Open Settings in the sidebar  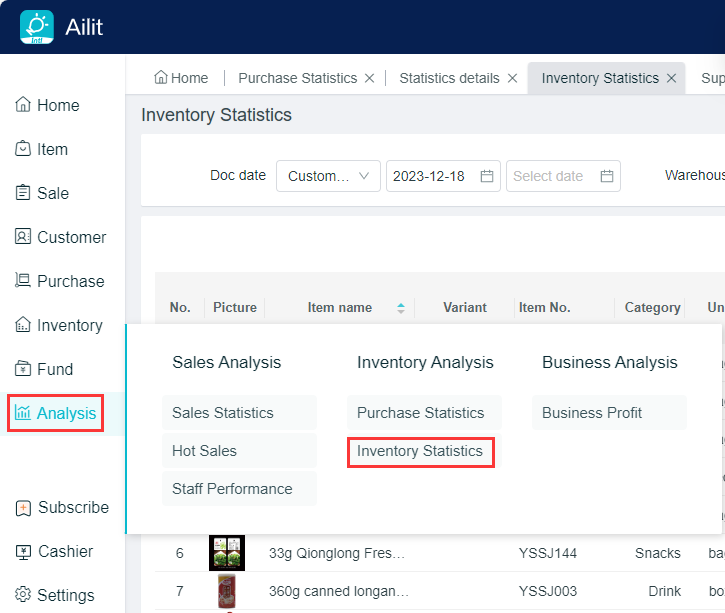pos(54,595)
